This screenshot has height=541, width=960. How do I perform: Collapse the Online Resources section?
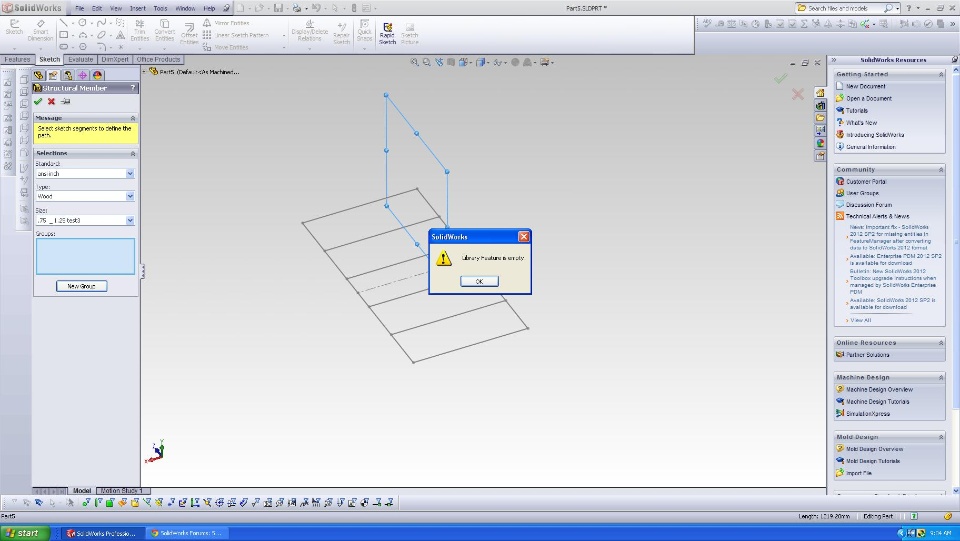click(941, 343)
